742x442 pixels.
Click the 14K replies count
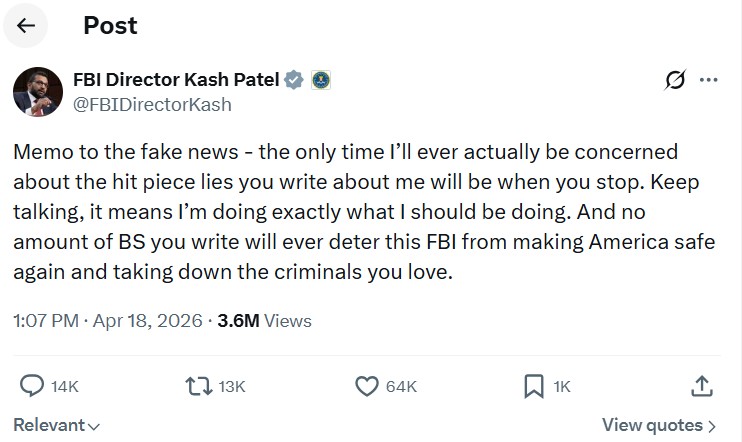[x=64, y=387]
